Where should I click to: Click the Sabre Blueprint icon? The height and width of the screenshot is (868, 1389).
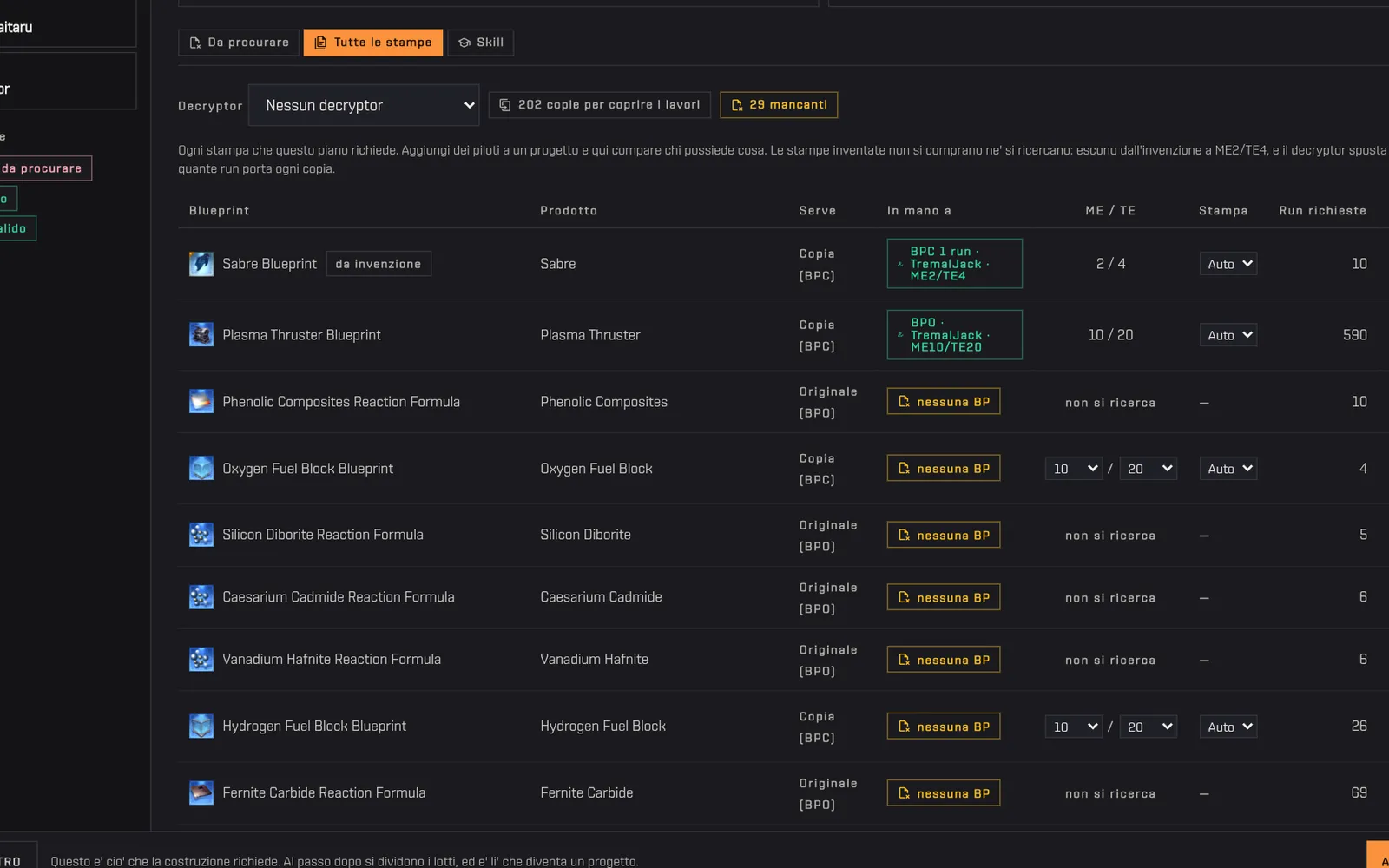(x=201, y=264)
